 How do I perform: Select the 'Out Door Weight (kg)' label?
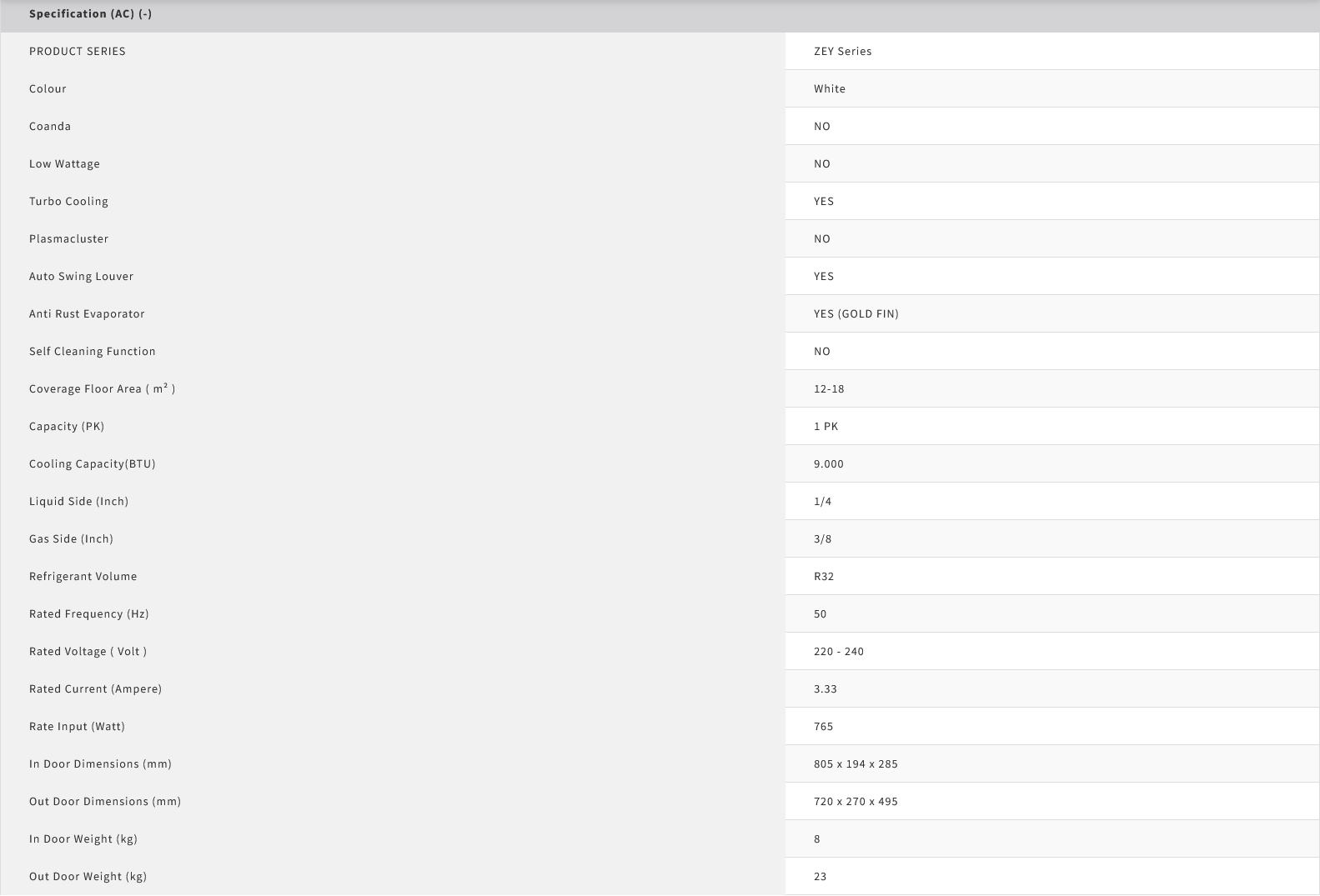[x=88, y=876]
